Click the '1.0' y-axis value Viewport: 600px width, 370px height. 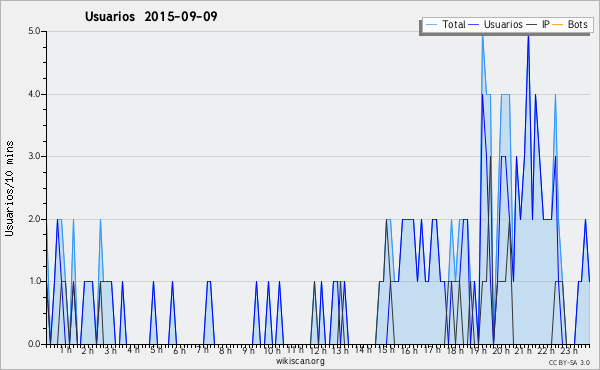[34, 282]
